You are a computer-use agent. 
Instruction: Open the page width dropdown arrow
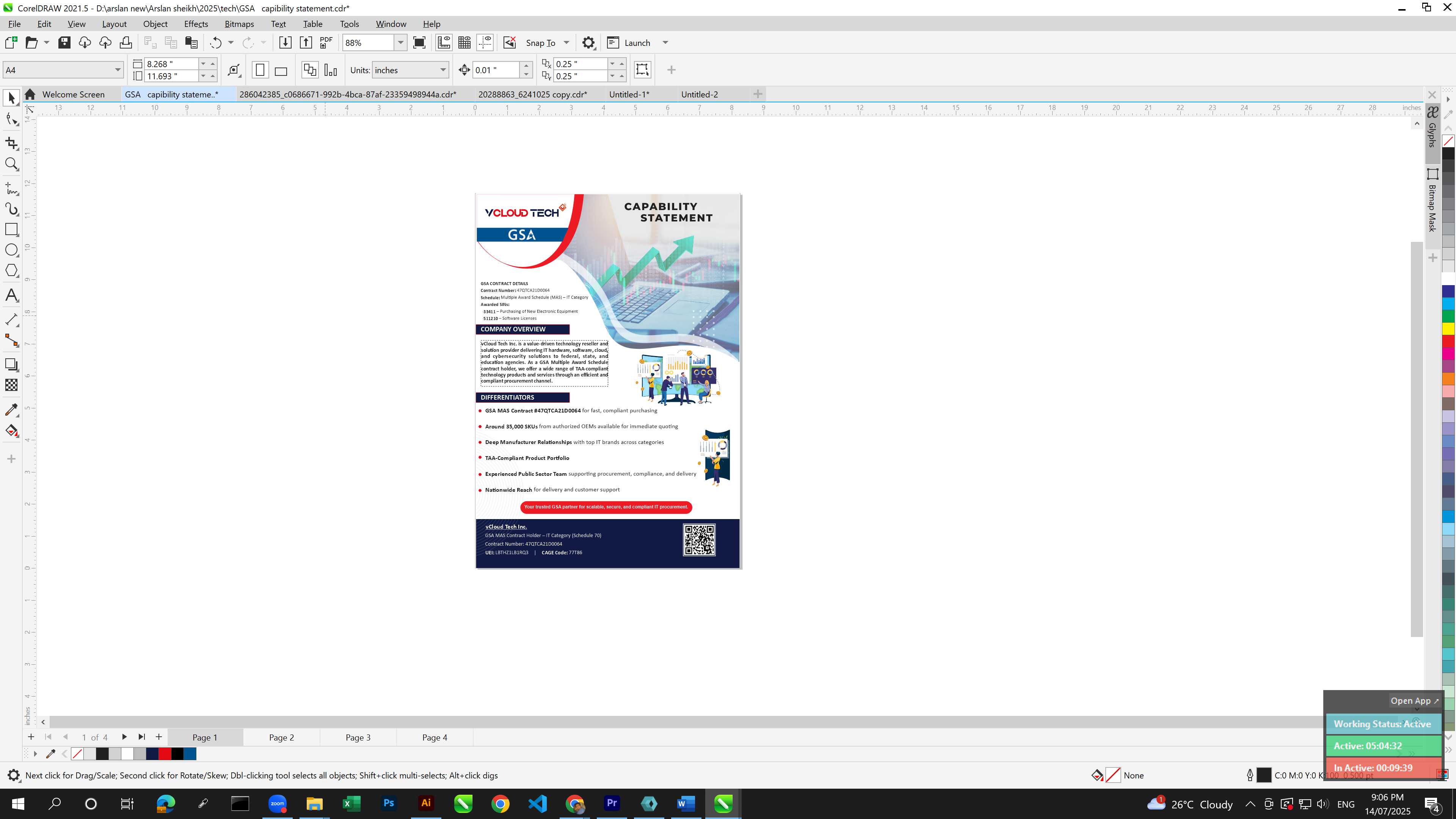click(x=203, y=63)
